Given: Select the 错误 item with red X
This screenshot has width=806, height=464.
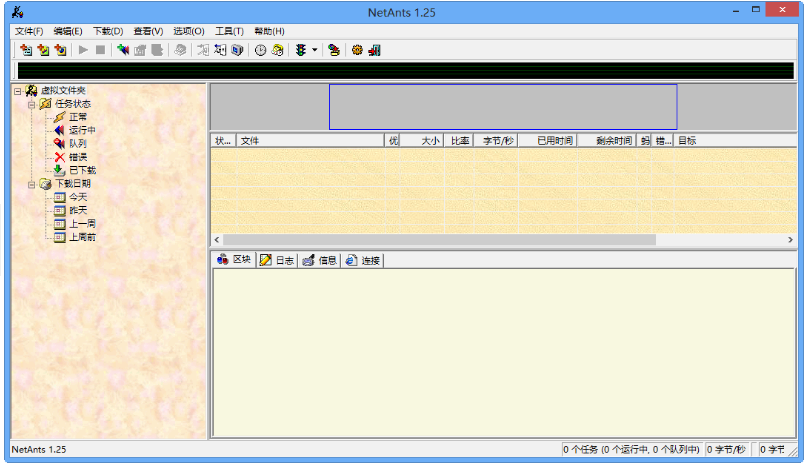Looking at the screenshot, I should [x=76, y=157].
